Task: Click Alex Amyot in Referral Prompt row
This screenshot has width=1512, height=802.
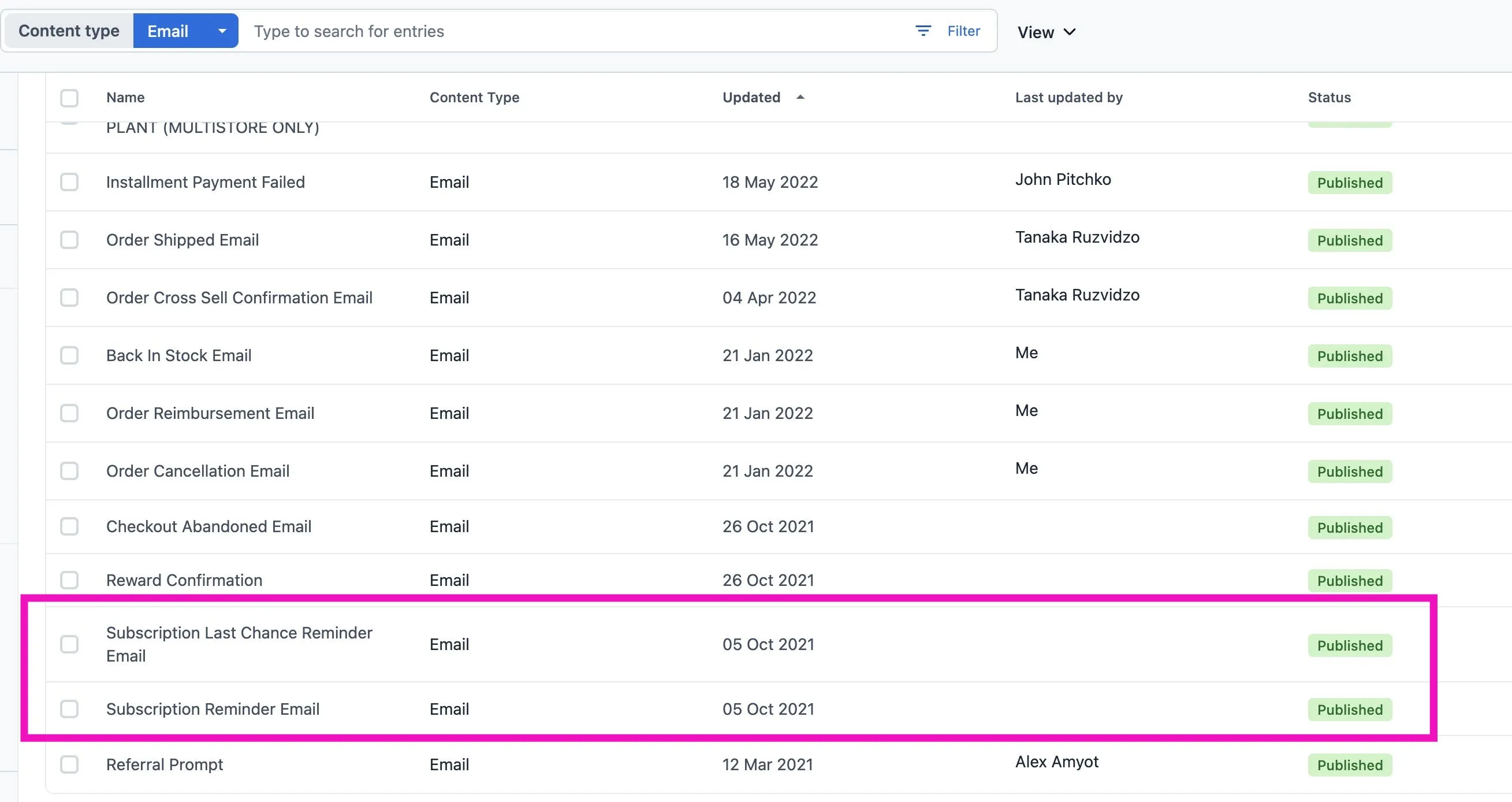Action: pos(1056,762)
